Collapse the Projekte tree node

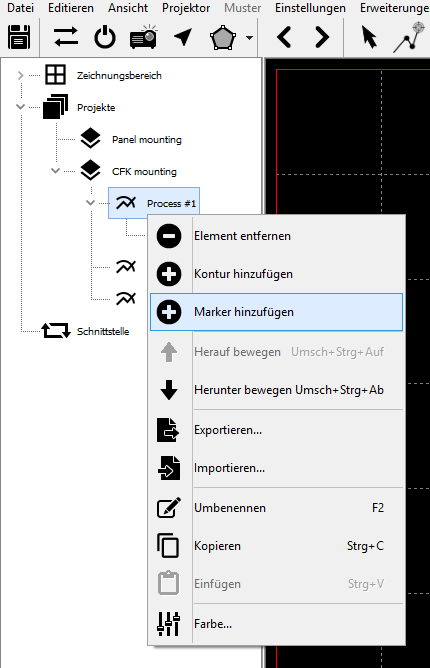20,107
